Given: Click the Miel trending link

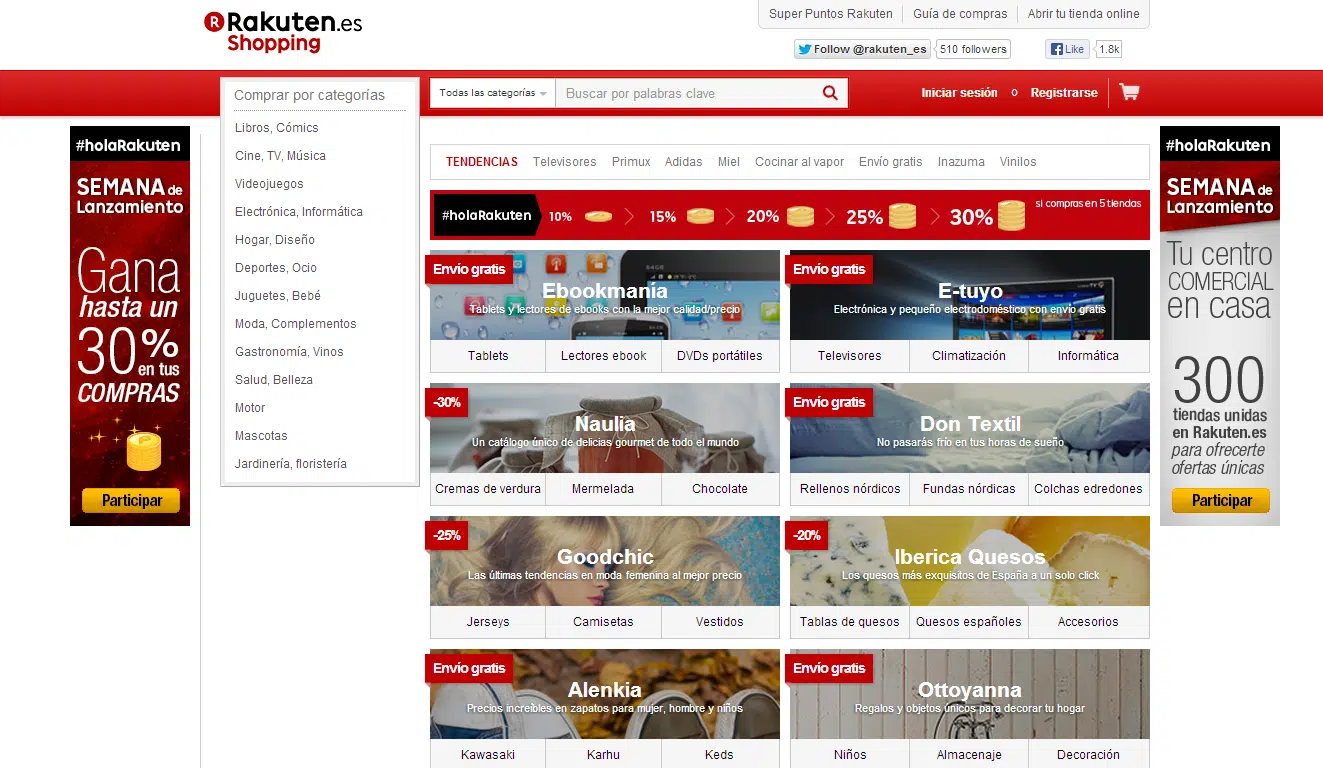Looking at the screenshot, I should (x=729, y=162).
